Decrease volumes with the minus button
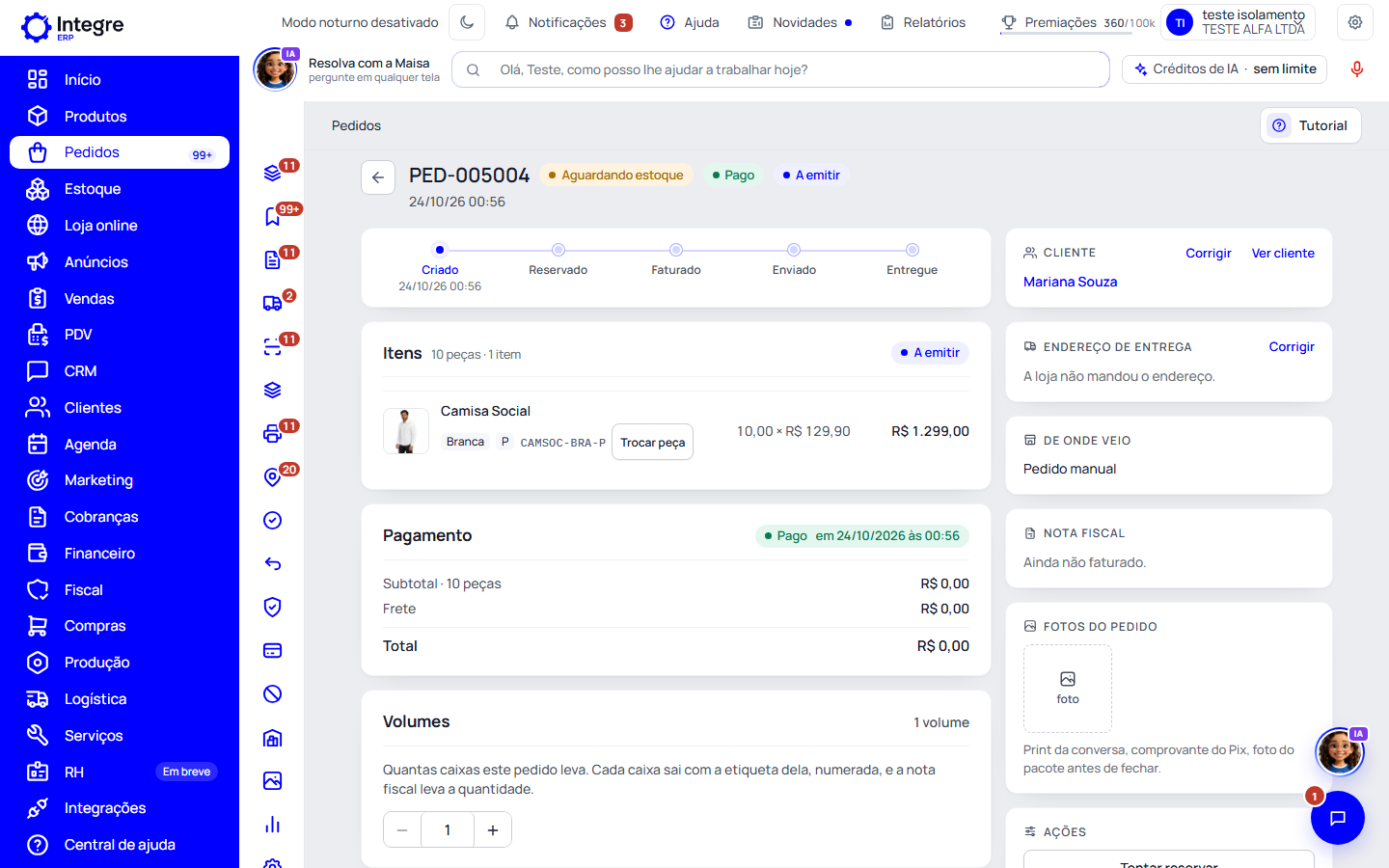The height and width of the screenshot is (868, 1389). (402, 830)
